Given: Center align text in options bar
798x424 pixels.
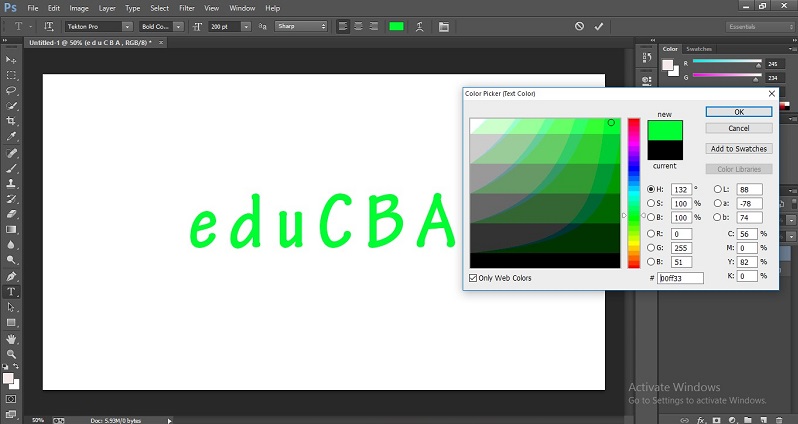Looking at the screenshot, I should [358, 26].
